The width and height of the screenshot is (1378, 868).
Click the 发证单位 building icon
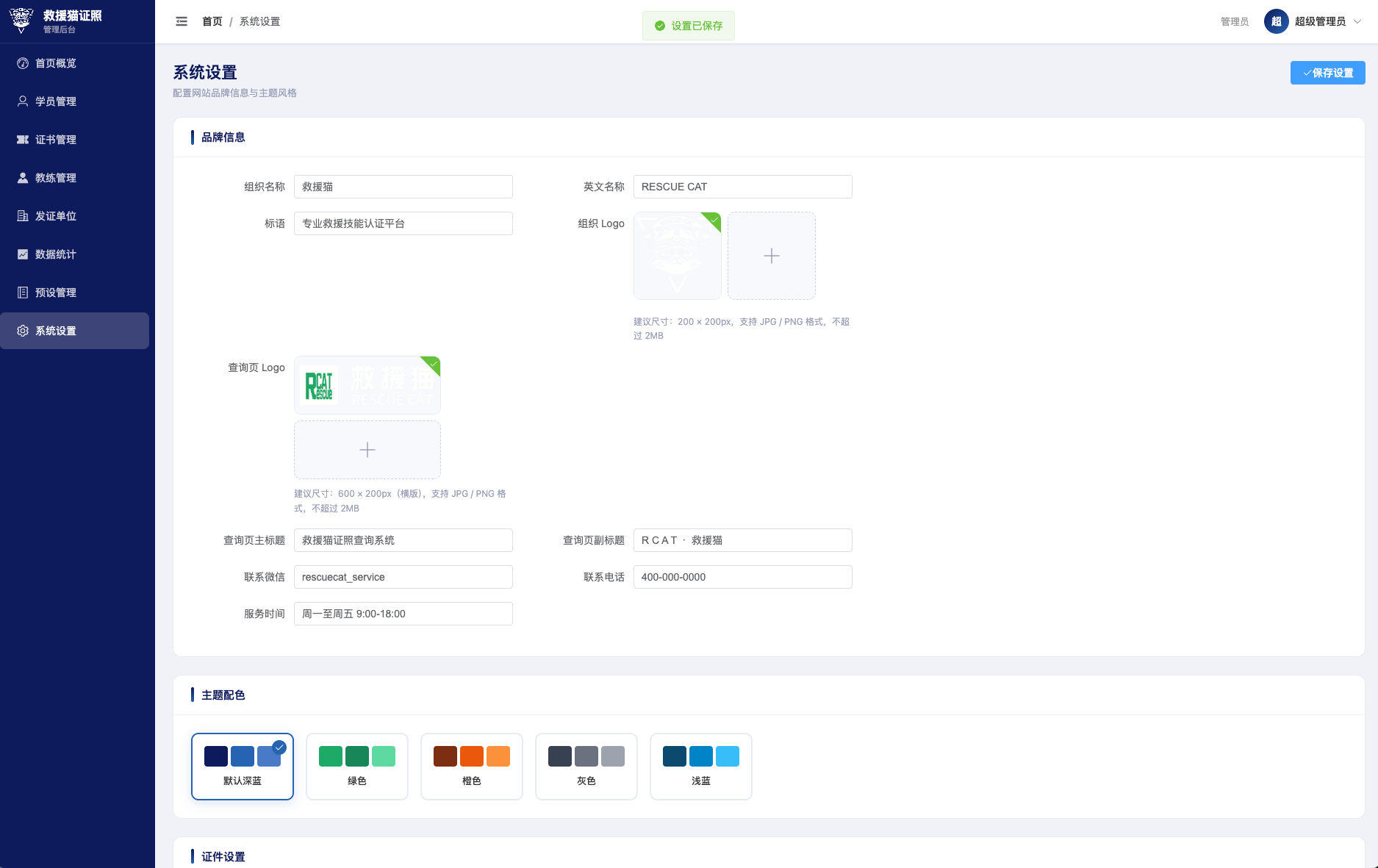[x=23, y=216]
